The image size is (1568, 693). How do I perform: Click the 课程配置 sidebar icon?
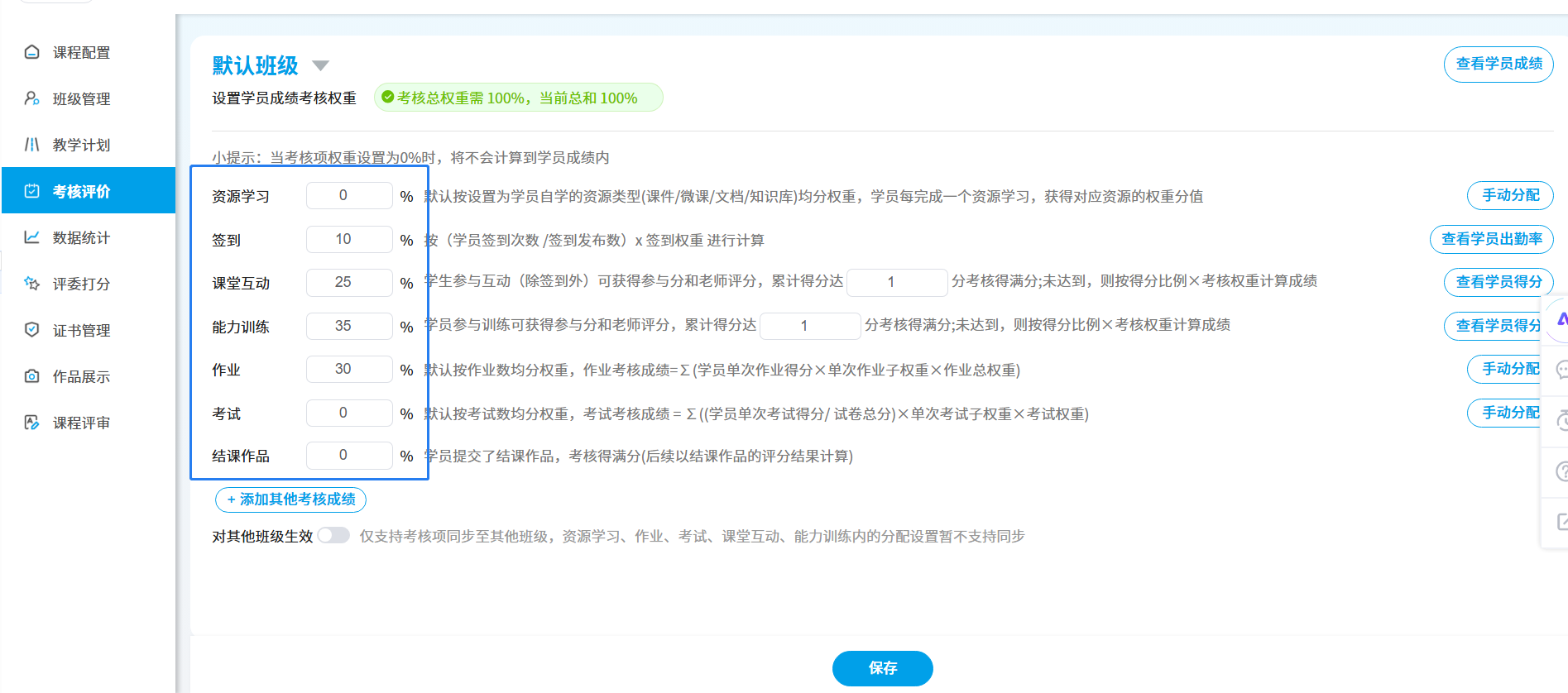[x=31, y=52]
